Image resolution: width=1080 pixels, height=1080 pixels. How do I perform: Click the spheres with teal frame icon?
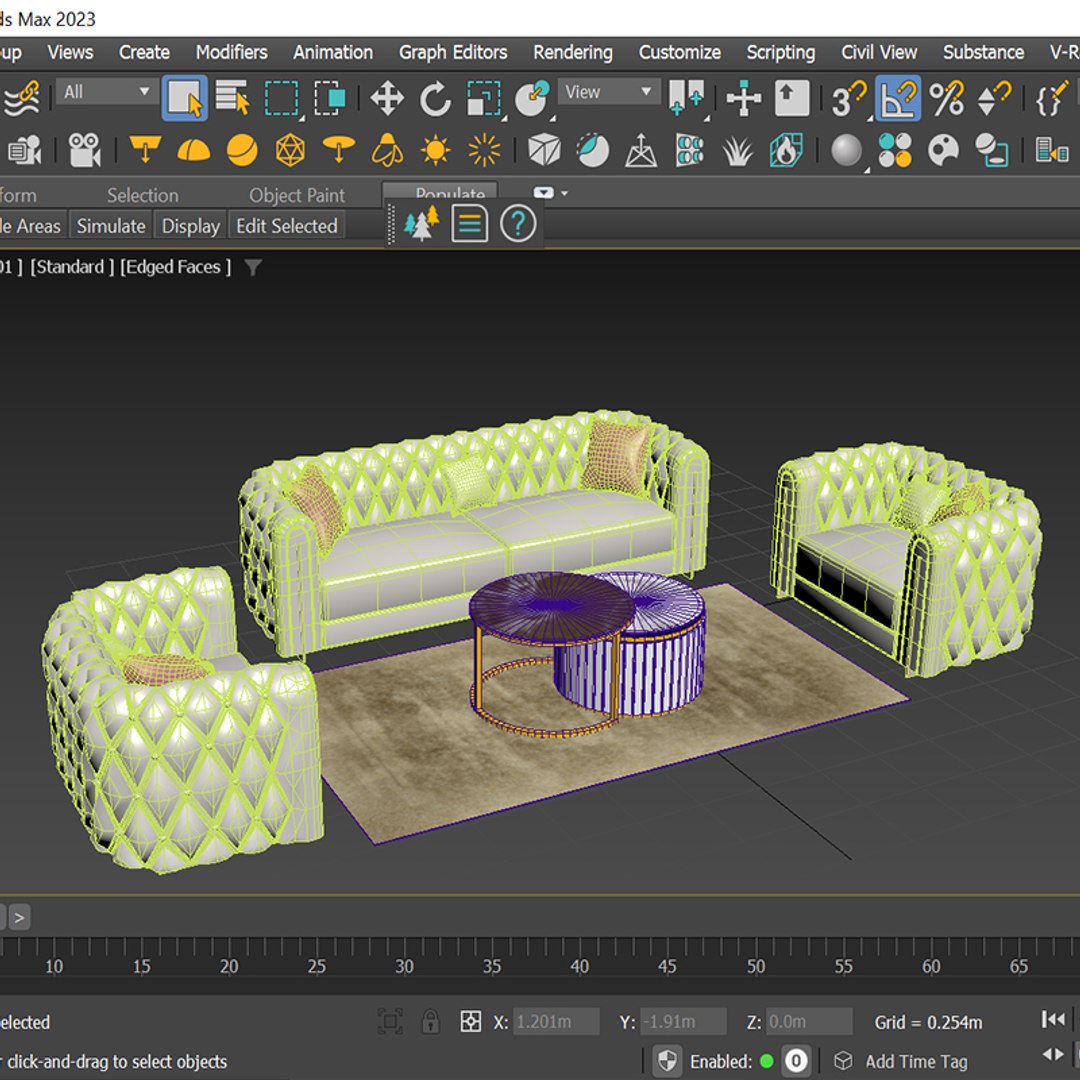(992, 149)
